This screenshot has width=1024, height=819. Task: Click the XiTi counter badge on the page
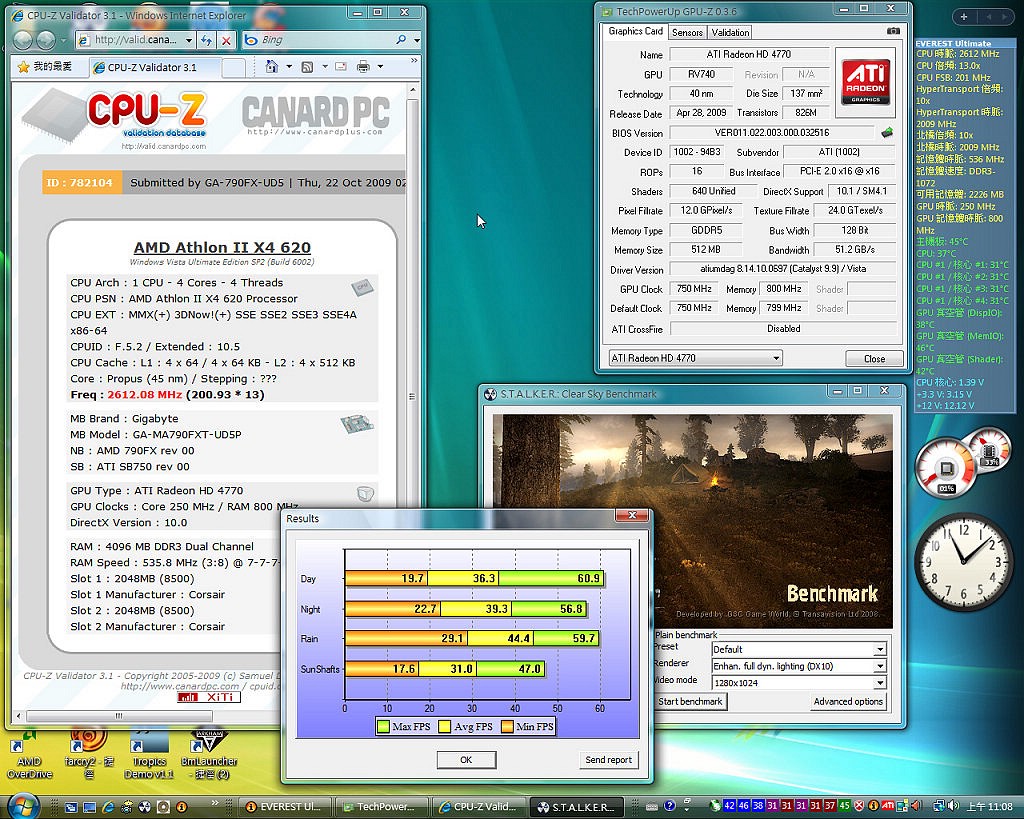click(x=208, y=697)
